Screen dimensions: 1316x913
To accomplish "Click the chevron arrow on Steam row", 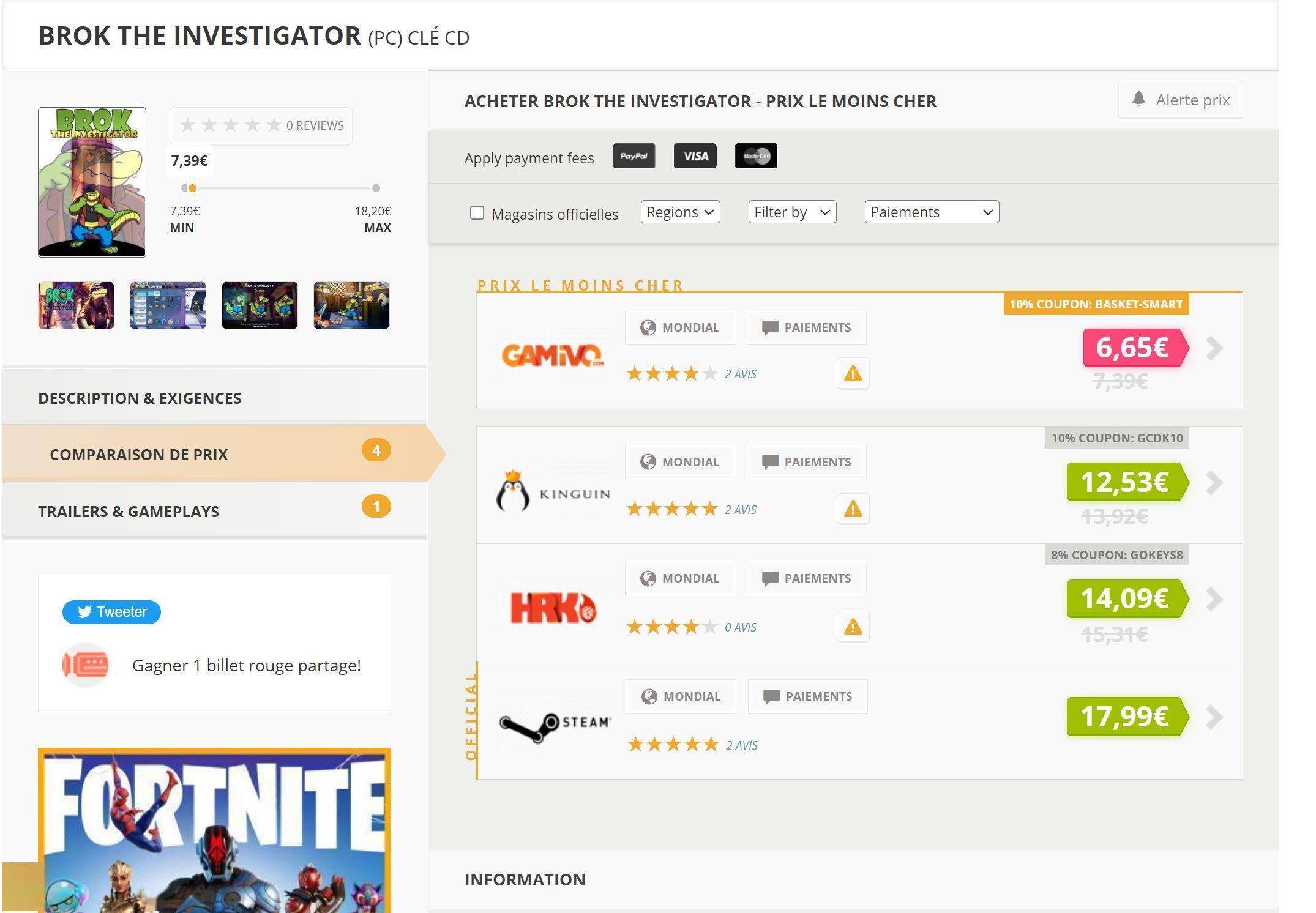I will click(1214, 717).
